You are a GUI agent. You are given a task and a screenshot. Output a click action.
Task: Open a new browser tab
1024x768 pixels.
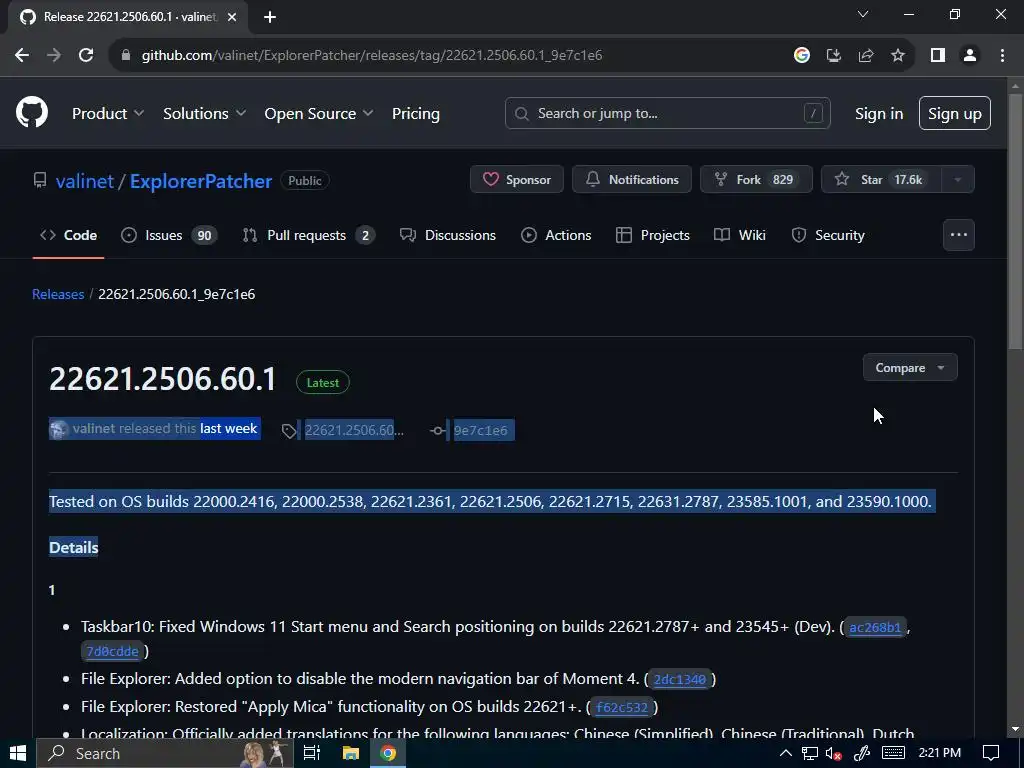270,17
